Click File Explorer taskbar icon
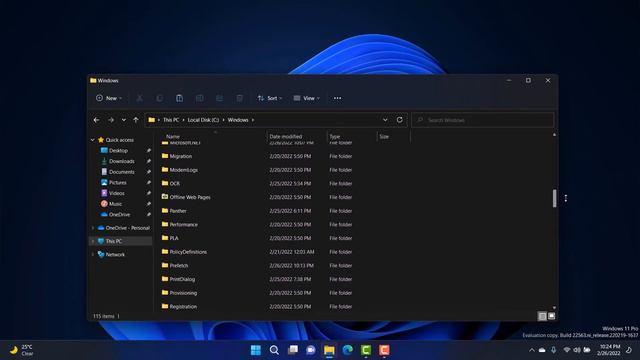The image size is (640, 360). pos(329,350)
